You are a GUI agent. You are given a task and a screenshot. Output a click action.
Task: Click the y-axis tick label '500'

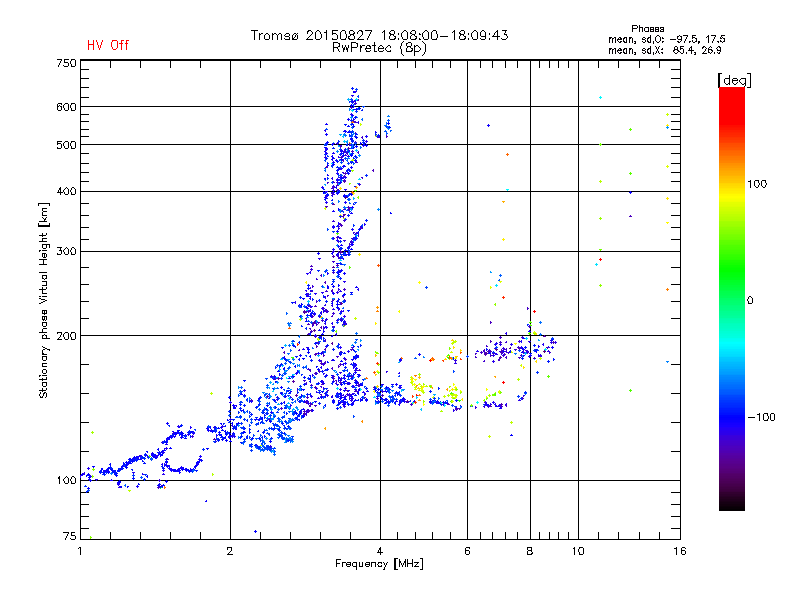(67, 145)
